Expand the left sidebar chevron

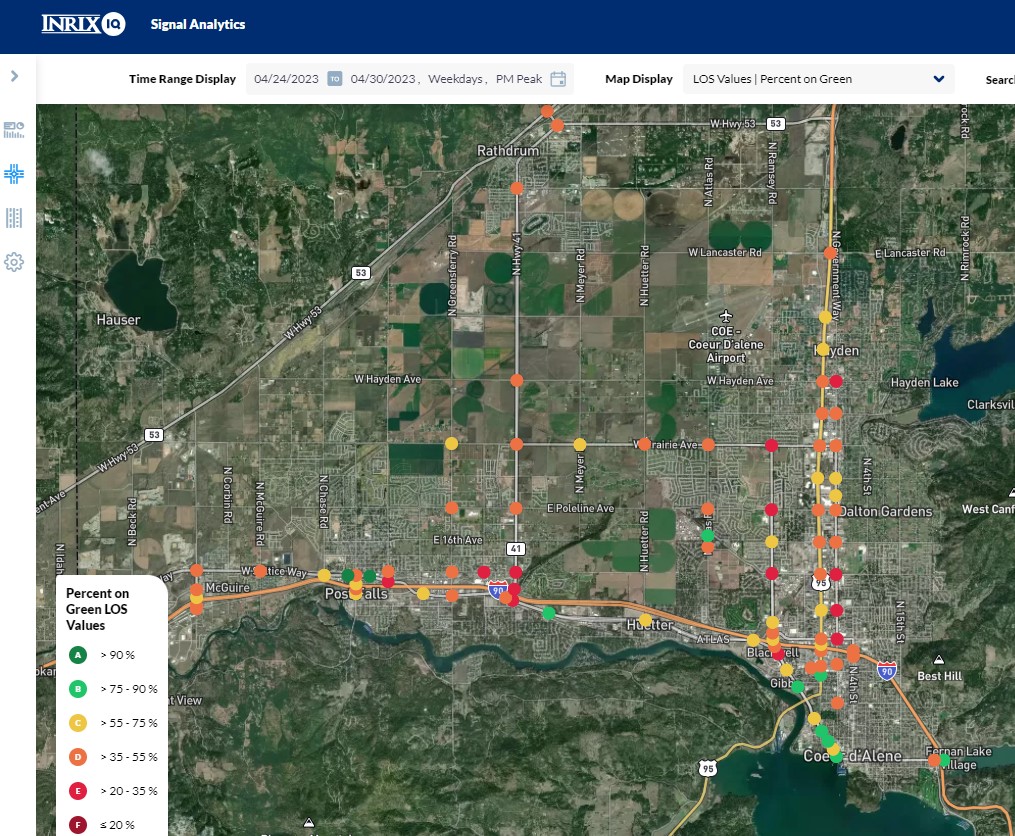click(14, 76)
